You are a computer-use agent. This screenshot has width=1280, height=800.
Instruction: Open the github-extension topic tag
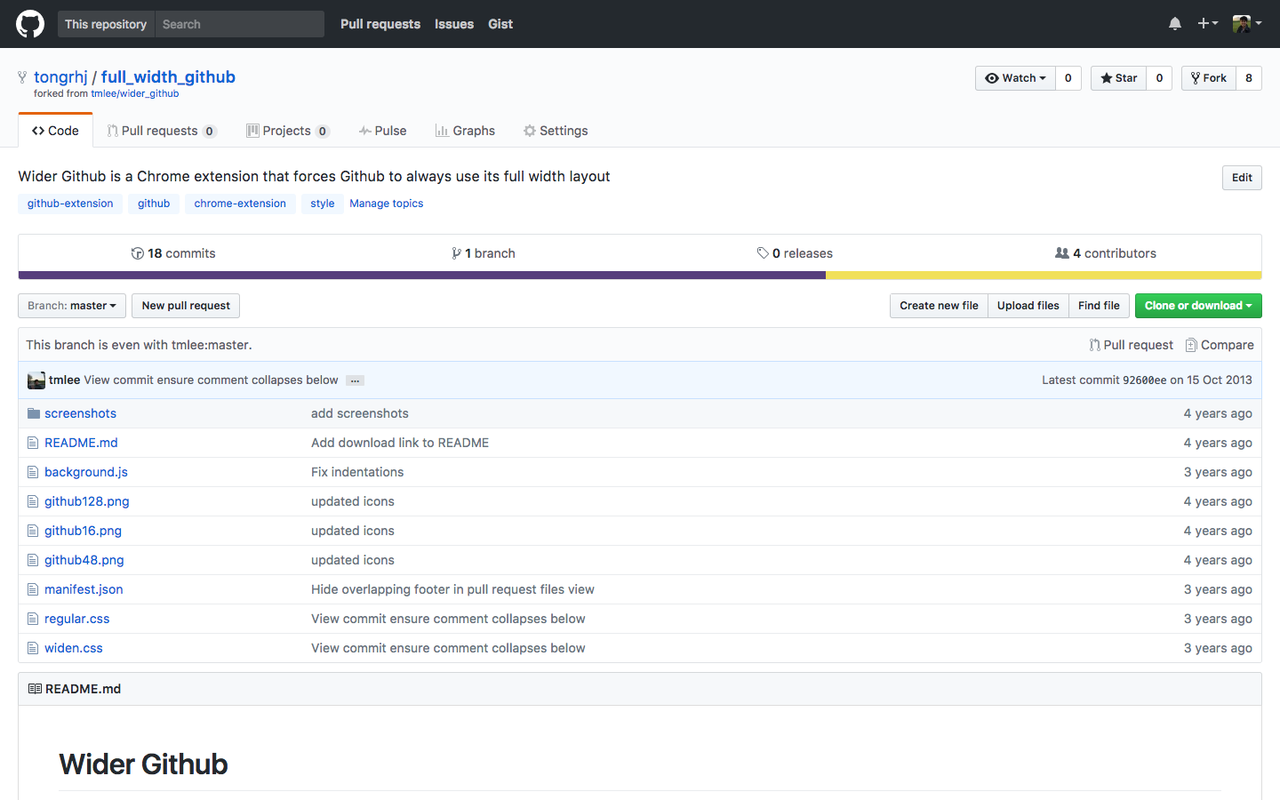tap(70, 203)
